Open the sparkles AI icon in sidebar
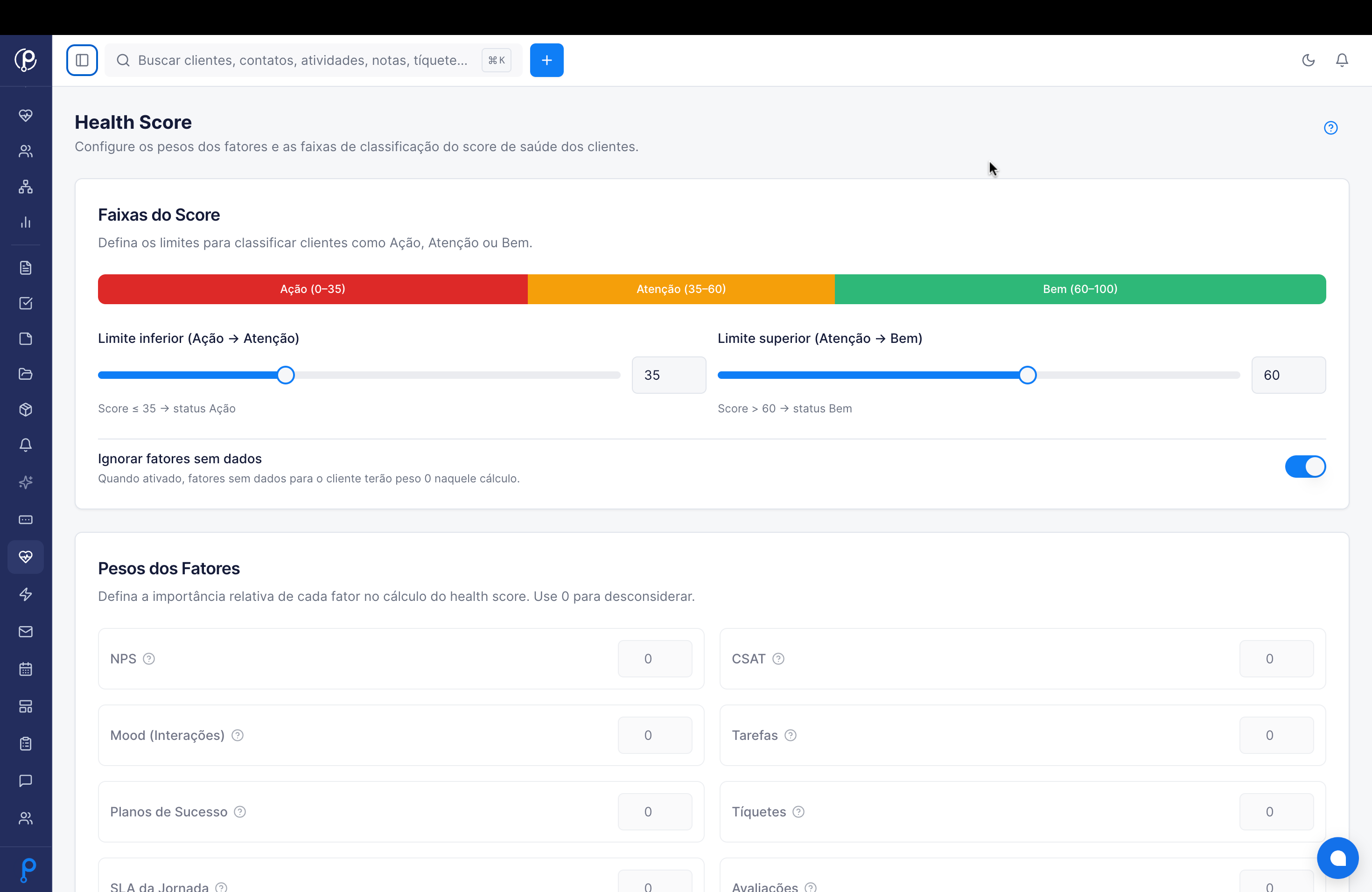Image resolution: width=1372 pixels, height=892 pixels. [x=25, y=482]
